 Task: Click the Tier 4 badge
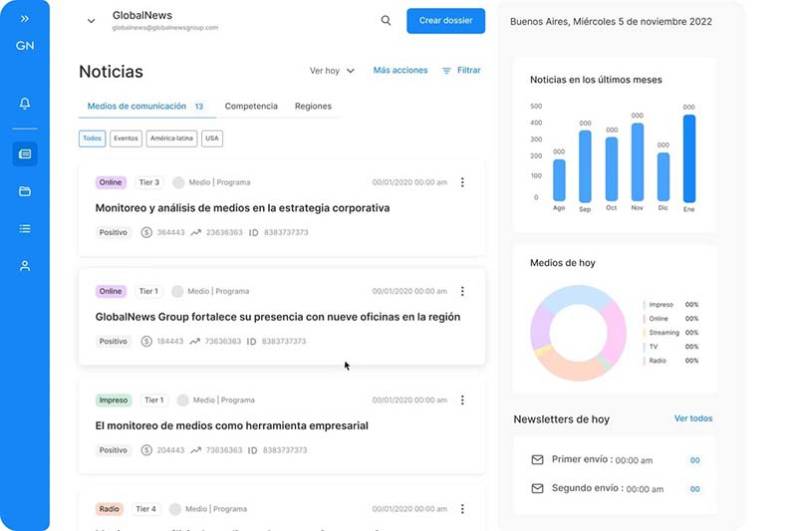coord(145,509)
